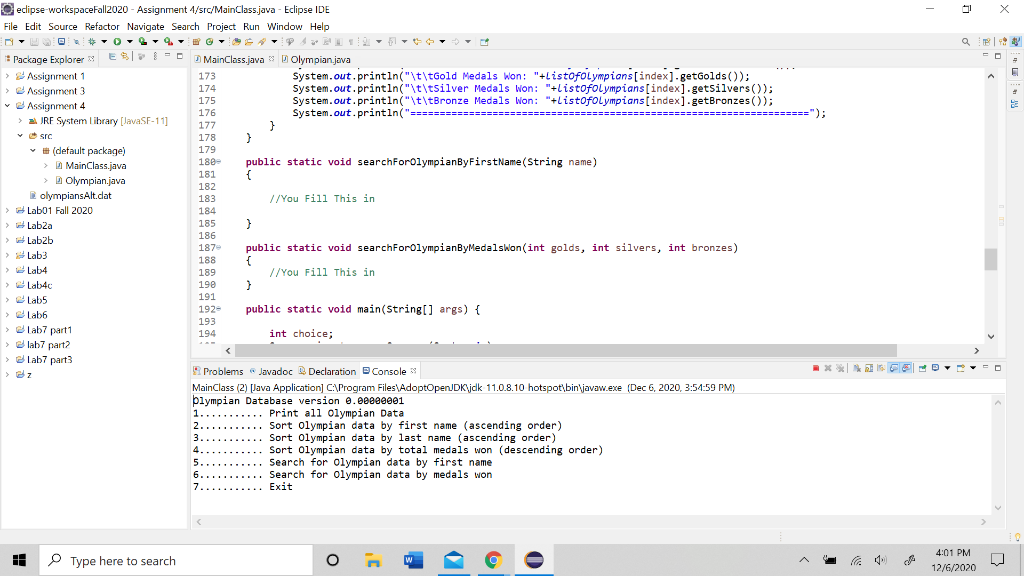Click the Quick Access magnifier icon
Viewport: 1024px width, 576px height.
pos(965,42)
